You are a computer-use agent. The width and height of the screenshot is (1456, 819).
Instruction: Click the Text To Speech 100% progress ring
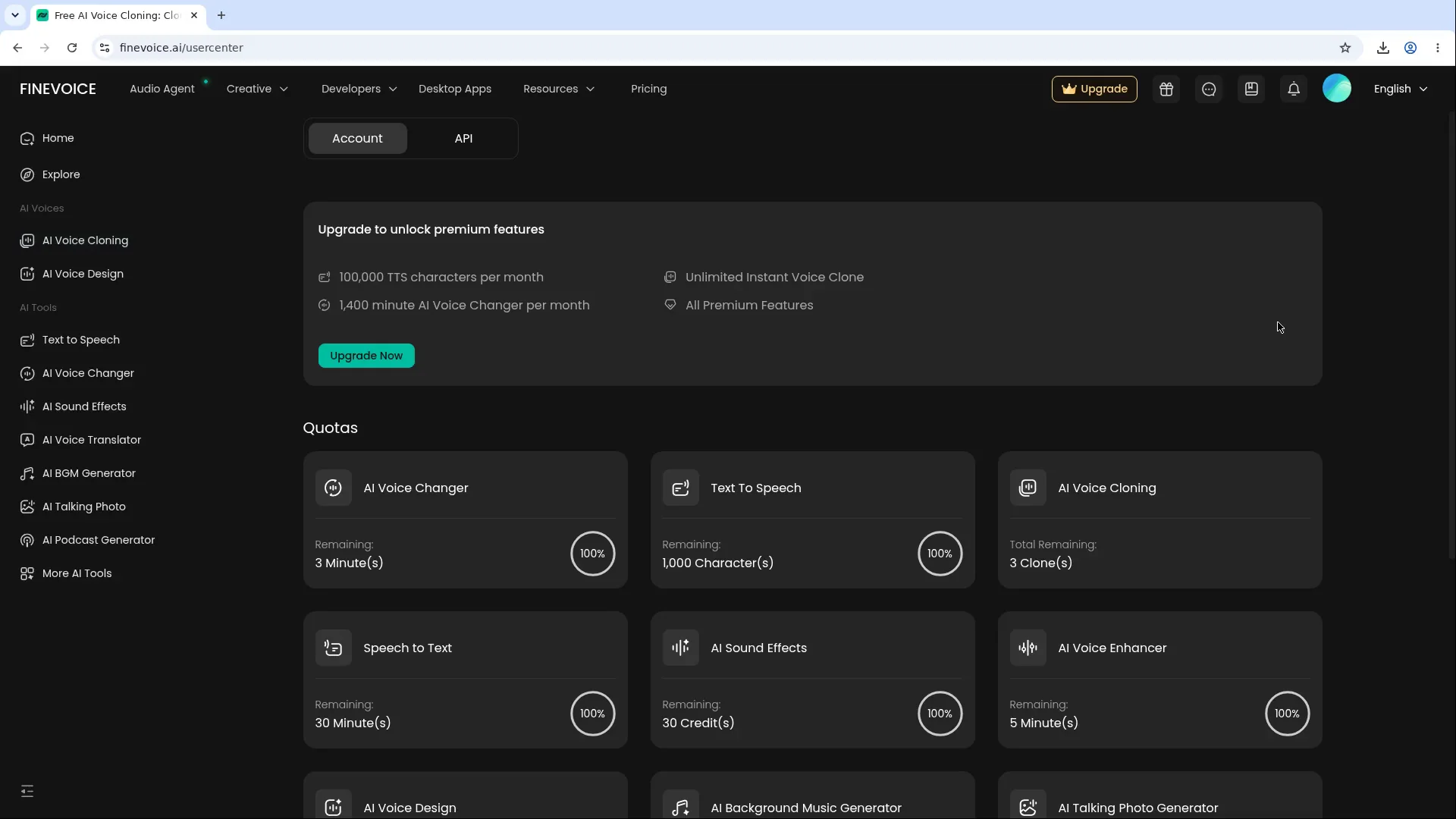(x=940, y=554)
